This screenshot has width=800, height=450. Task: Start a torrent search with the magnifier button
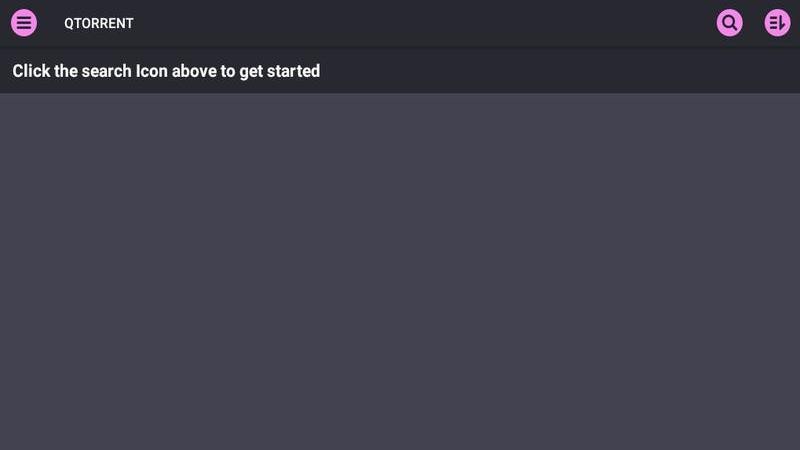pos(730,23)
